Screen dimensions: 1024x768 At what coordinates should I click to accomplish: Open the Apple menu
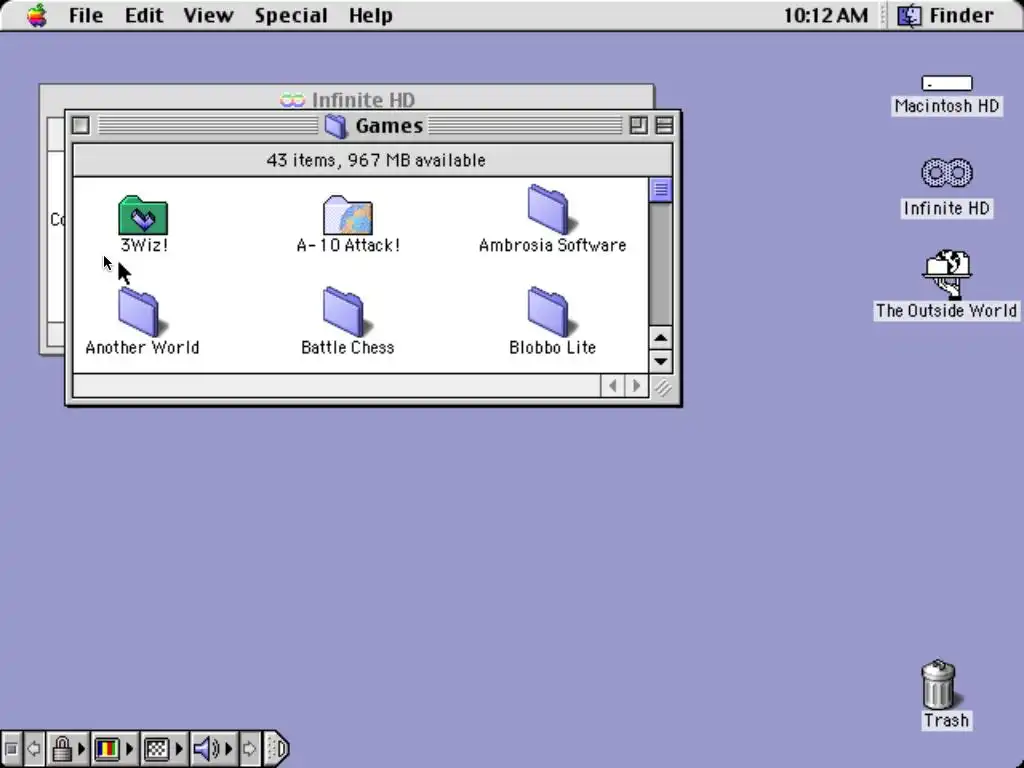point(37,15)
